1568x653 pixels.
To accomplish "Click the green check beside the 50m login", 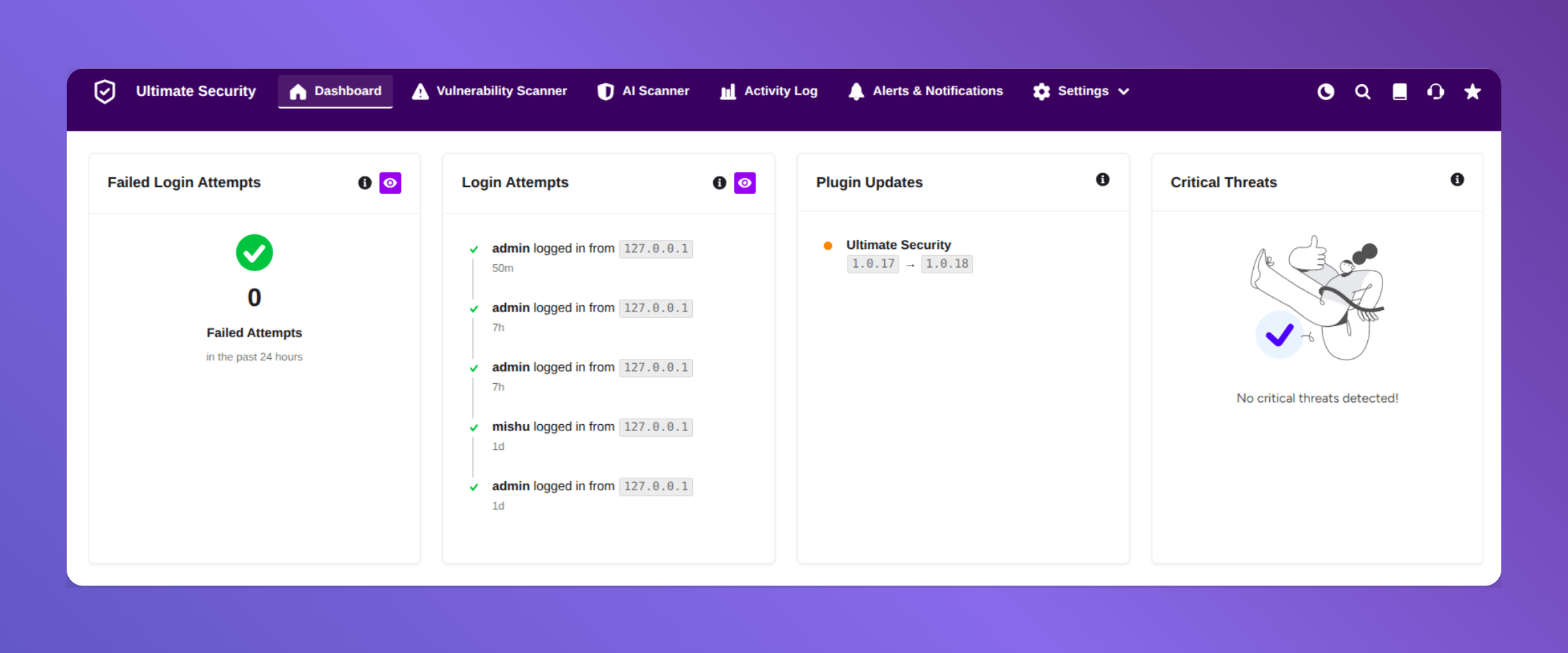I will [x=474, y=249].
